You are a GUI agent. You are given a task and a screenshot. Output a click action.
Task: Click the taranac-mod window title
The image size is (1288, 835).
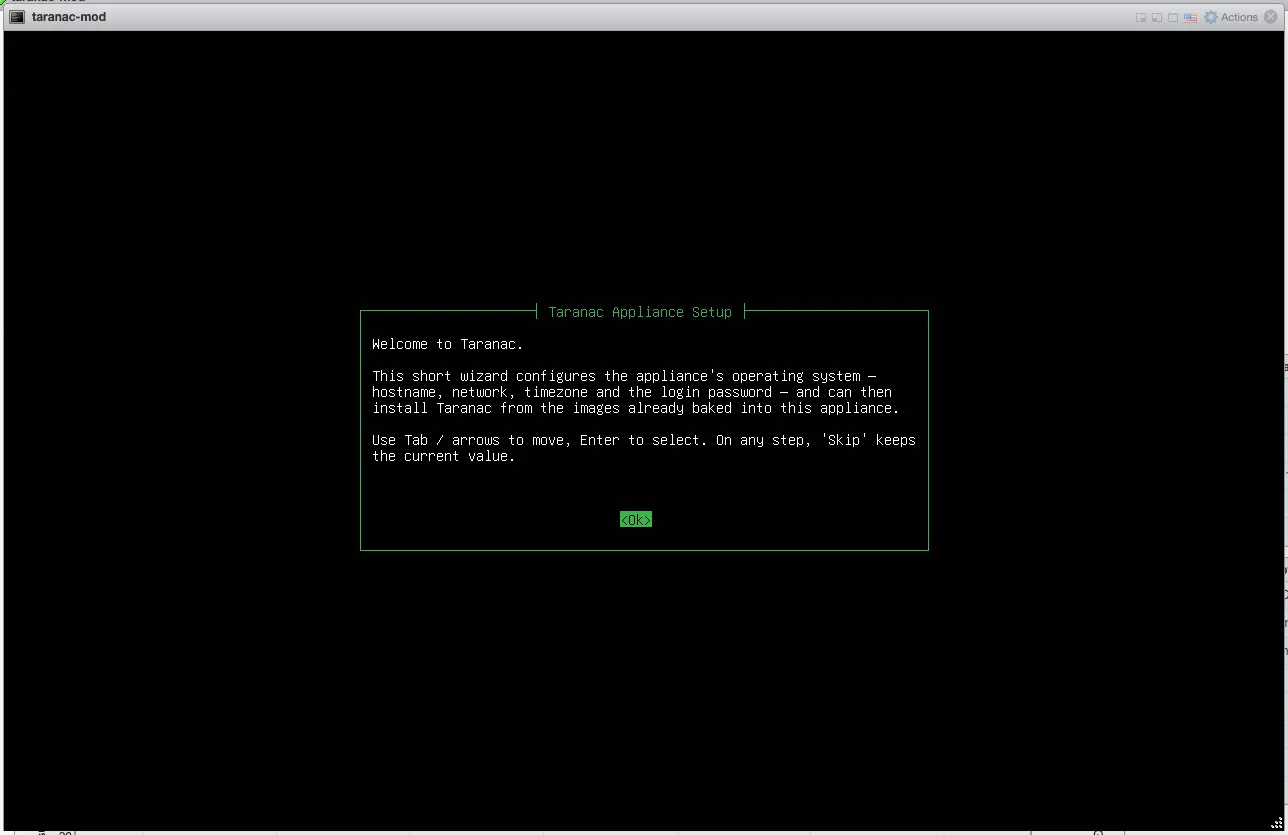pyautogui.click(x=69, y=17)
